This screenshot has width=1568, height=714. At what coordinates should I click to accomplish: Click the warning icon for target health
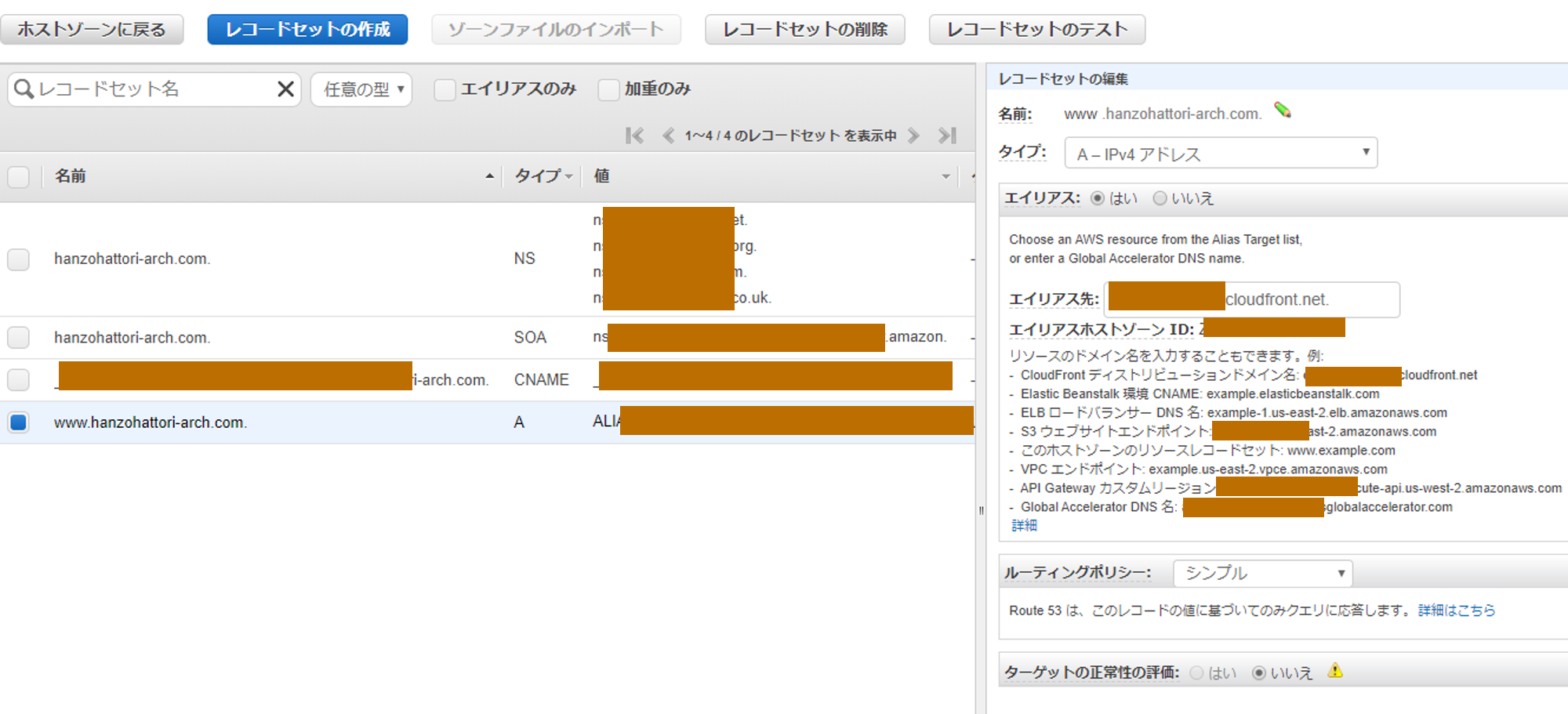pyautogui.click(x=1335, y=671)
